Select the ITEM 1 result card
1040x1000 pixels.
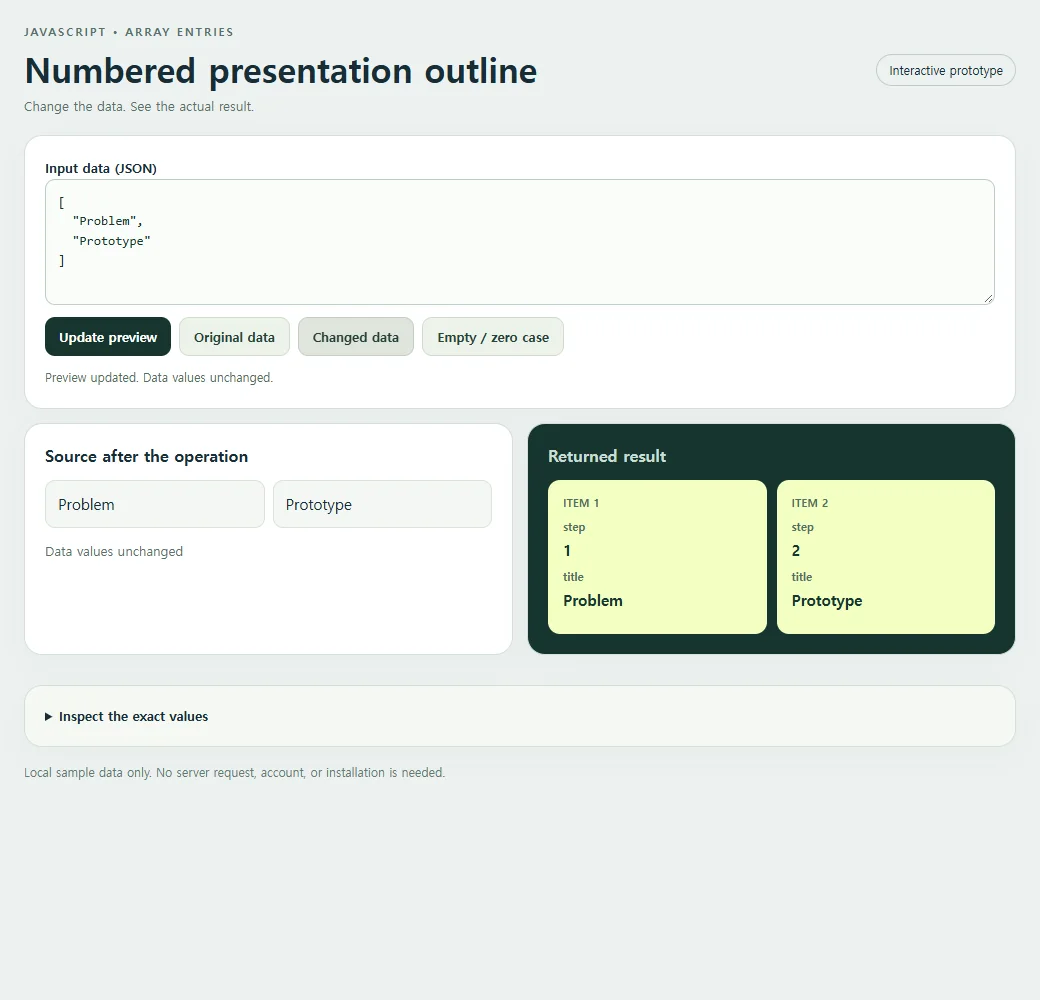657,557
